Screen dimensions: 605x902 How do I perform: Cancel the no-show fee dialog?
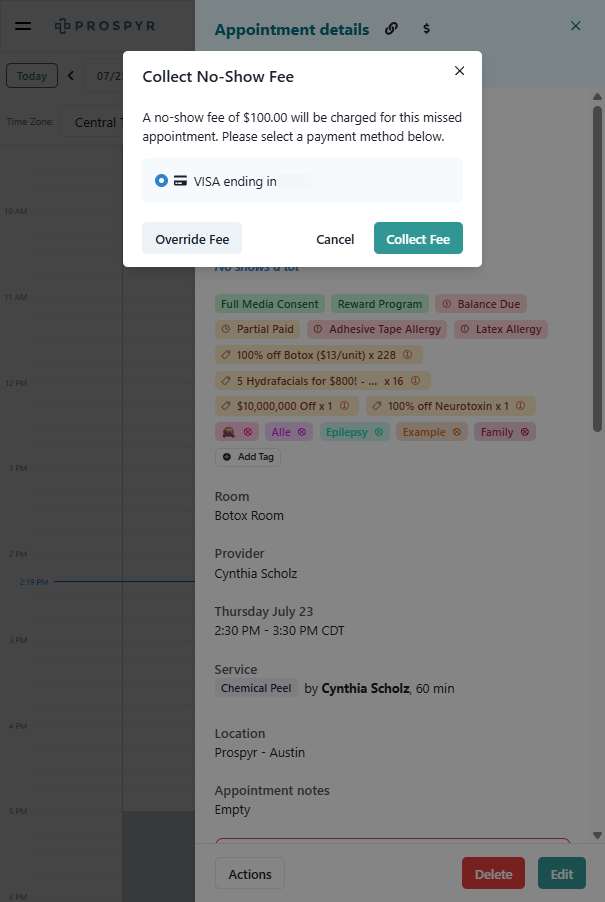point(335,239)
